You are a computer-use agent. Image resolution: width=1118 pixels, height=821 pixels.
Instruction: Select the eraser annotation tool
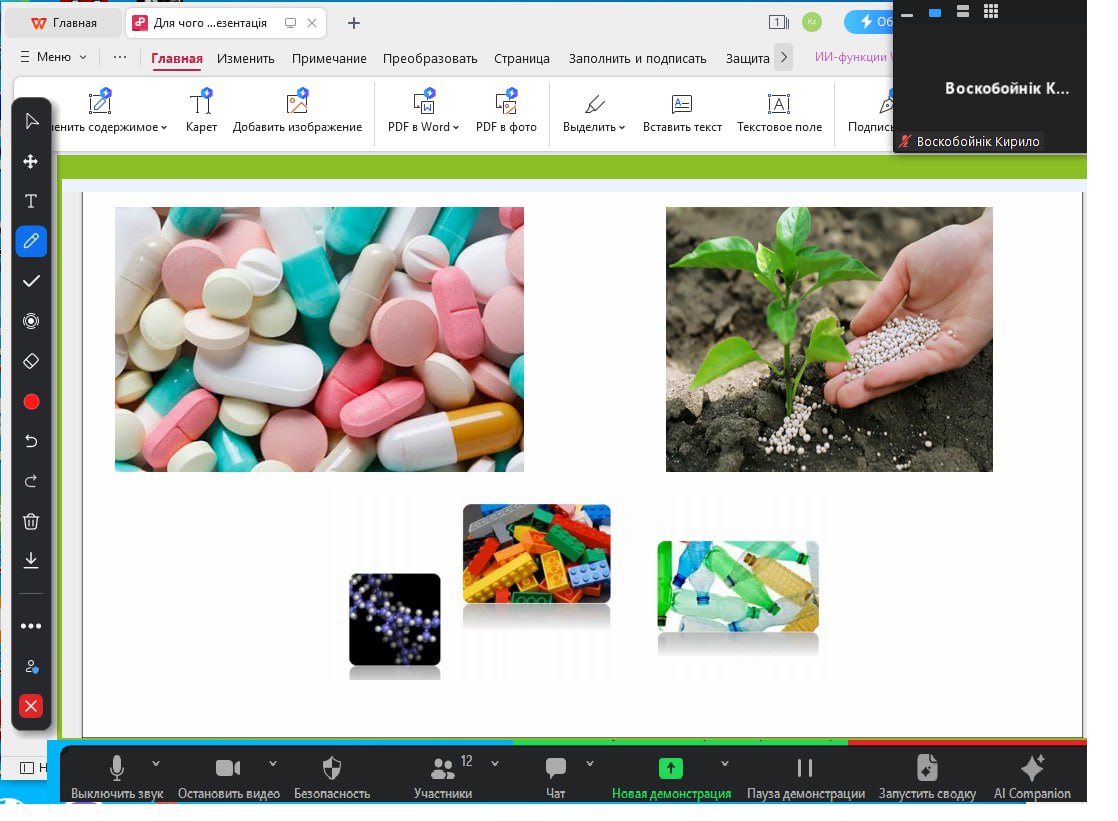click(x=31, y=361)
